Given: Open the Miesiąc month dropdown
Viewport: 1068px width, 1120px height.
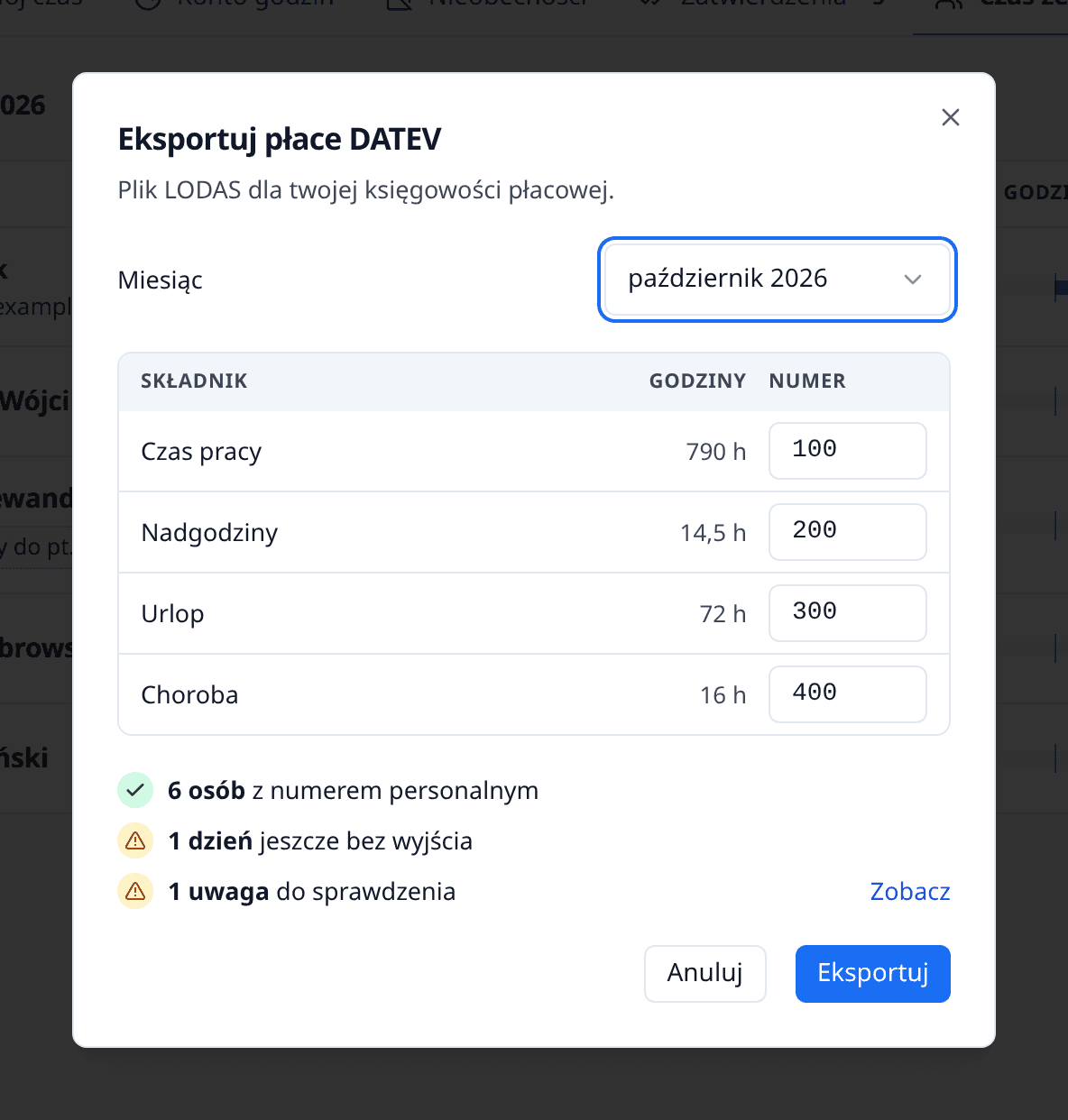Looking at the screenshot, I should click(x=777, y=279).
